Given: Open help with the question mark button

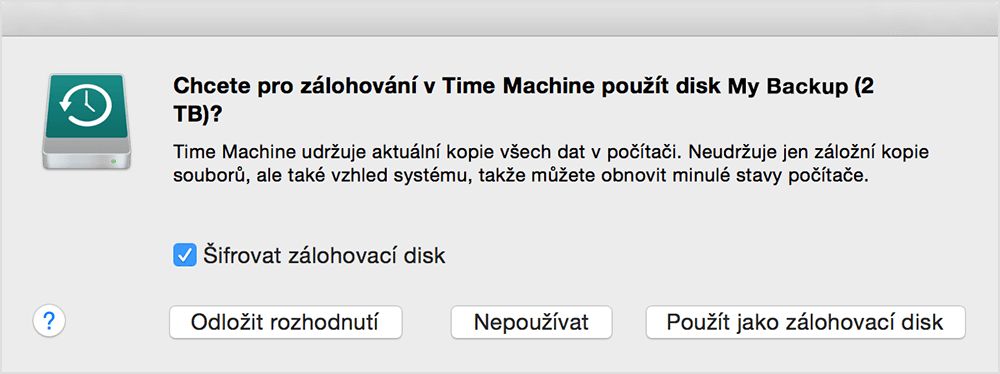Looking at the screenshot, I should coord(49,322).
